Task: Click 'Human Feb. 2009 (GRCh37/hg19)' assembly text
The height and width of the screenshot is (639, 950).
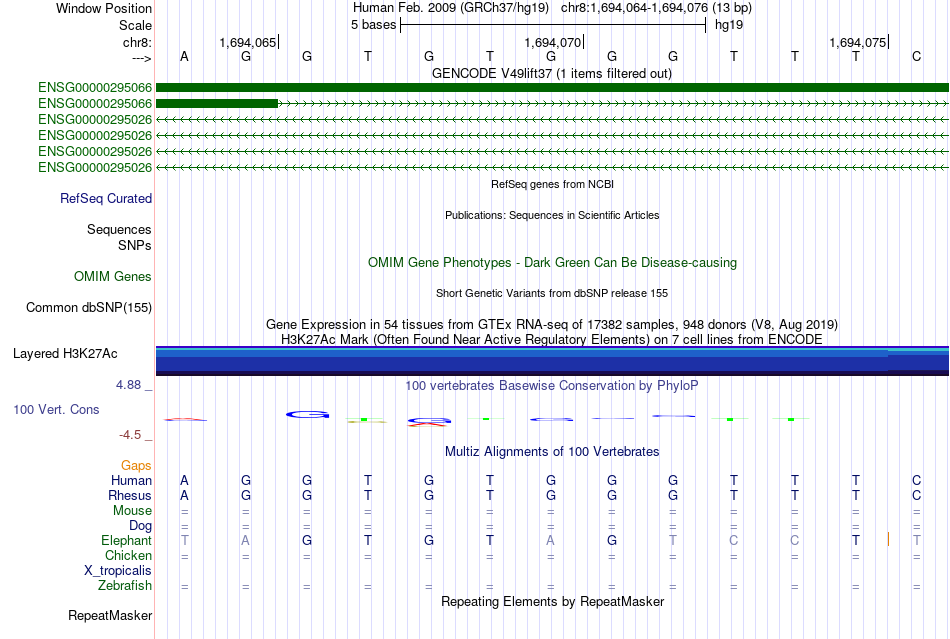Action: pos(451,8)
